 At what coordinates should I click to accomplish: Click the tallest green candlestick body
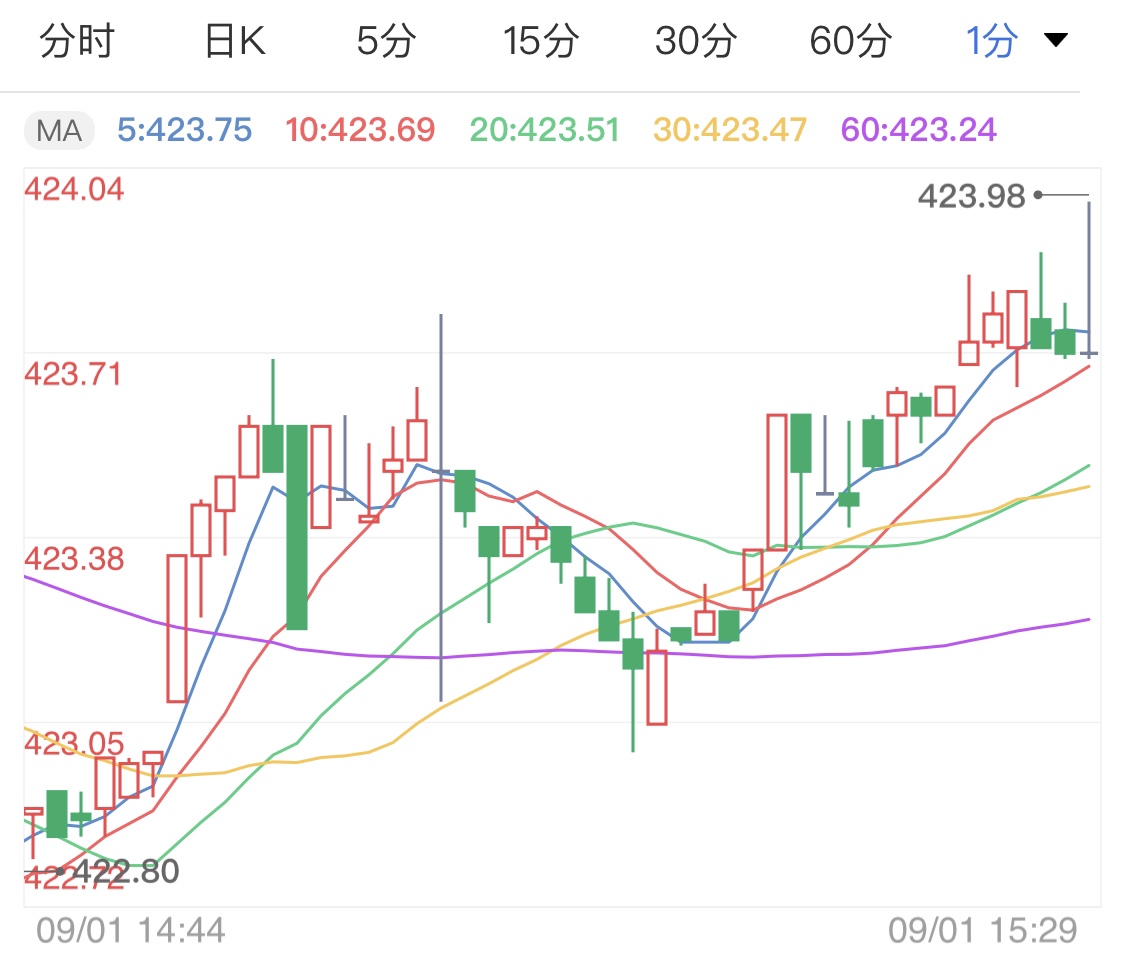[x=297, y=527]
